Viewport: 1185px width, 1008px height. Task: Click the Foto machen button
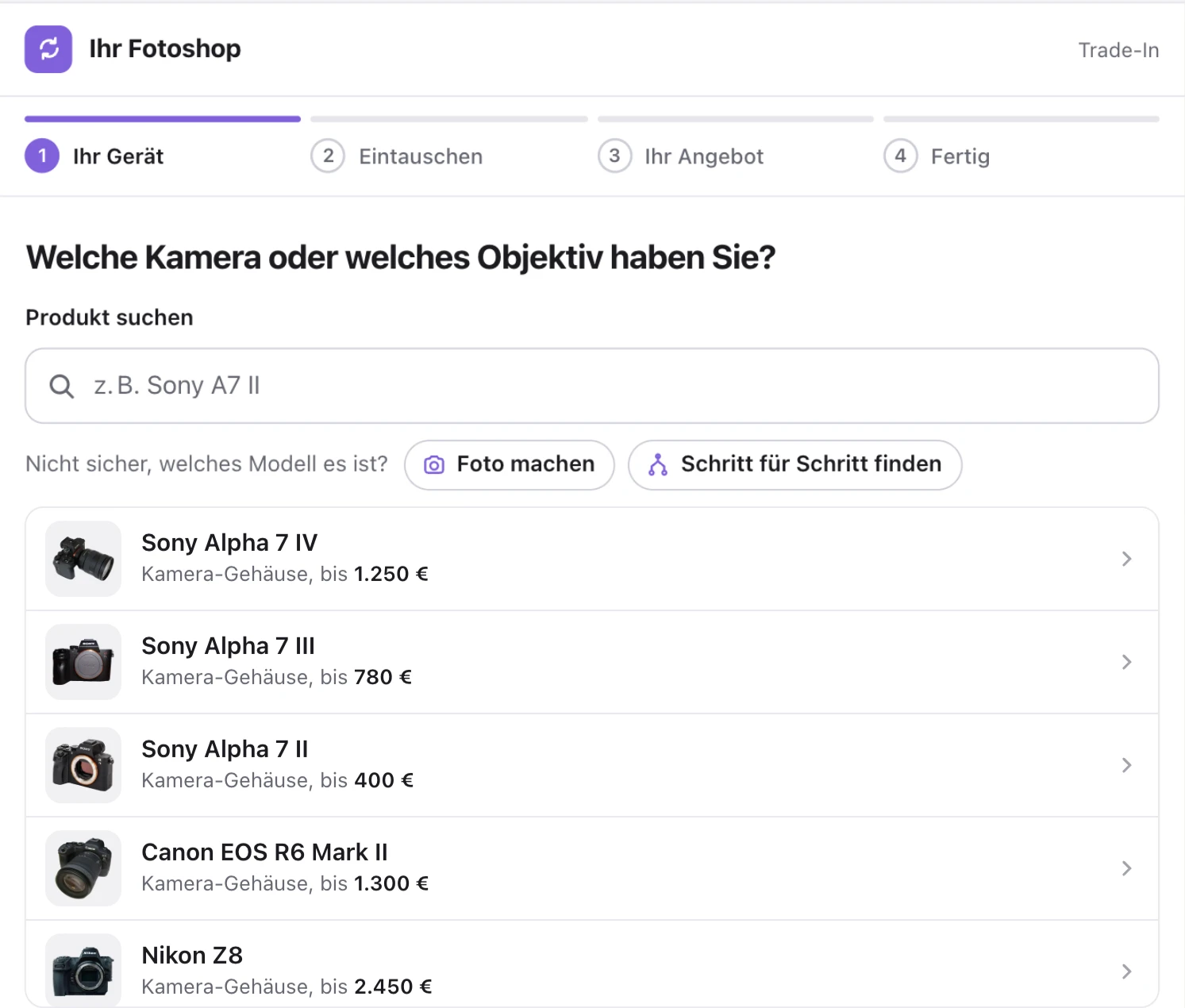[510, 465]
